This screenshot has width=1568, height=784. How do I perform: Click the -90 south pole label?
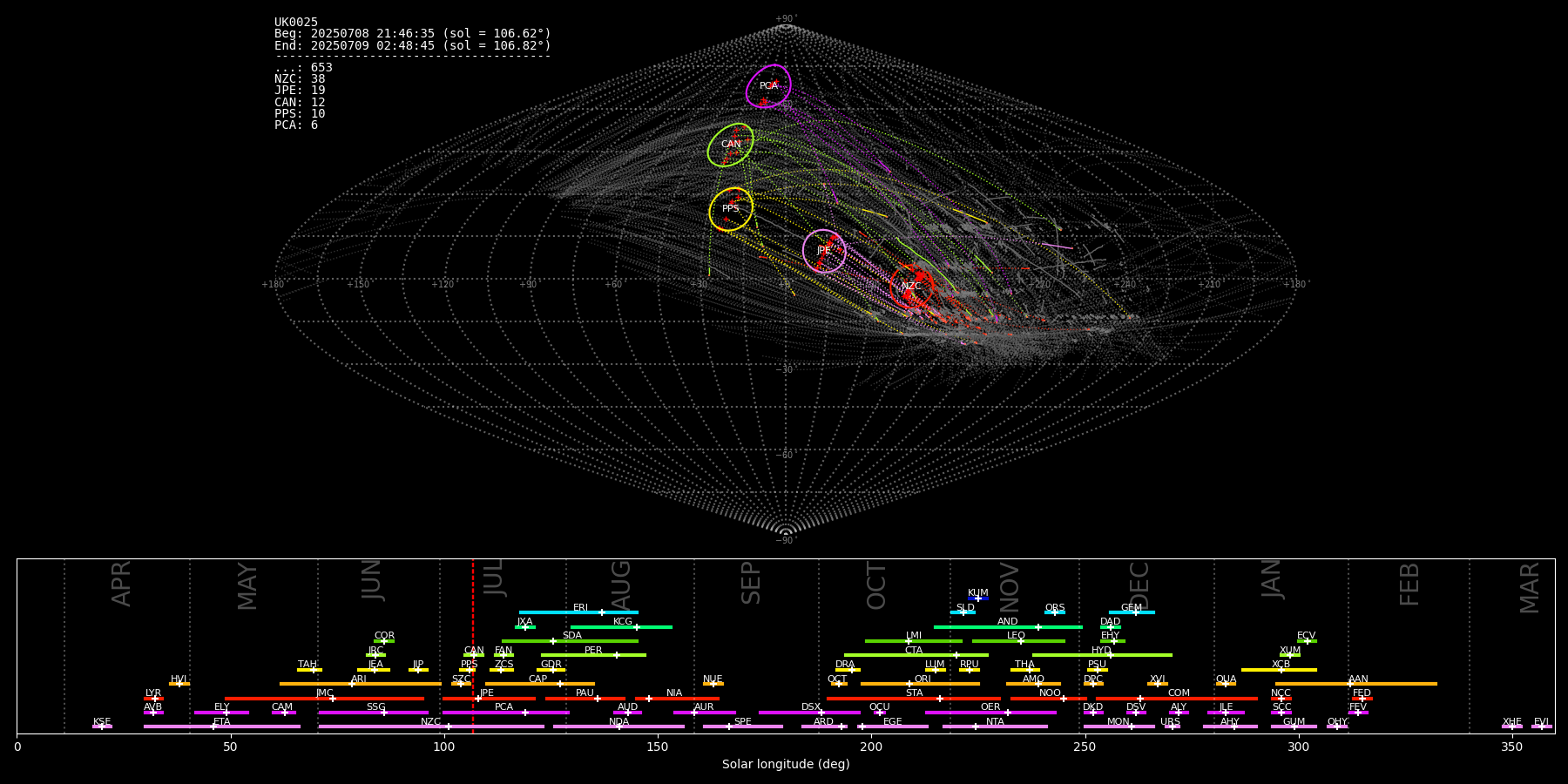(785, 541)
